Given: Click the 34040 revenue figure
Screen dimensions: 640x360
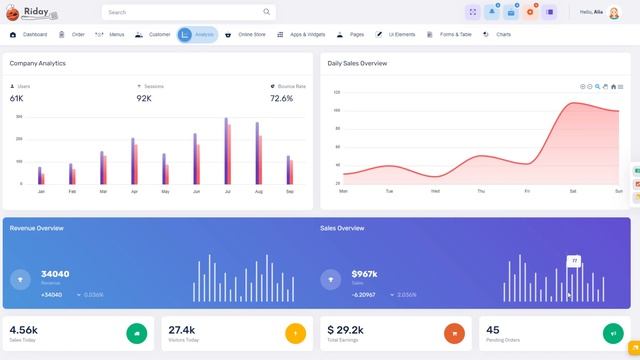Looking at the screenshot, I should [x=55, y=274].
